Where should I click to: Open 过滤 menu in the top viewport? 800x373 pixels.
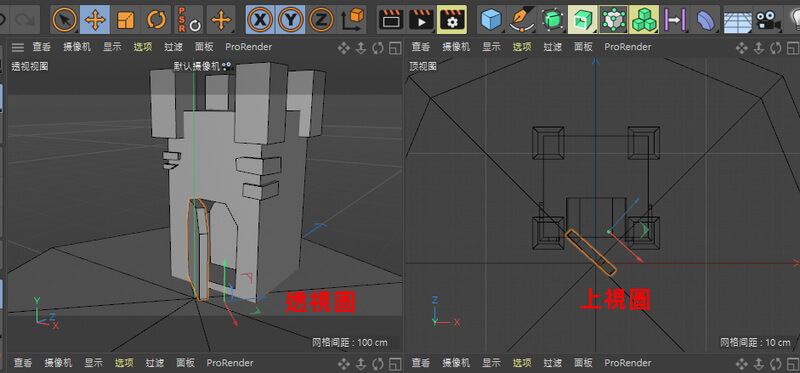pos(553,47)
